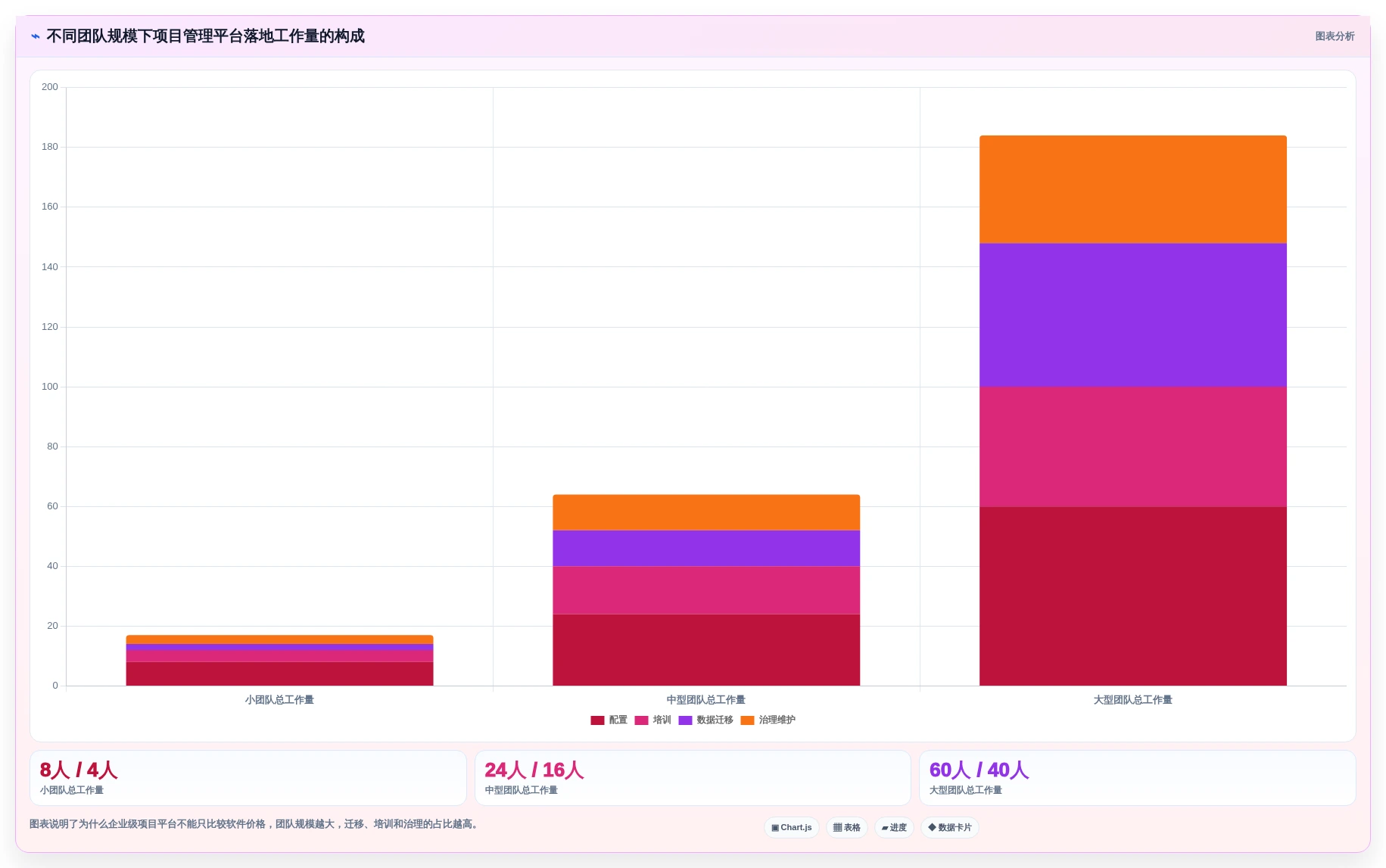Screen dimensions: 1386x868
Task: Click the purple 数据迁移 segment of the medium team bar
Action: pos(706,549)
